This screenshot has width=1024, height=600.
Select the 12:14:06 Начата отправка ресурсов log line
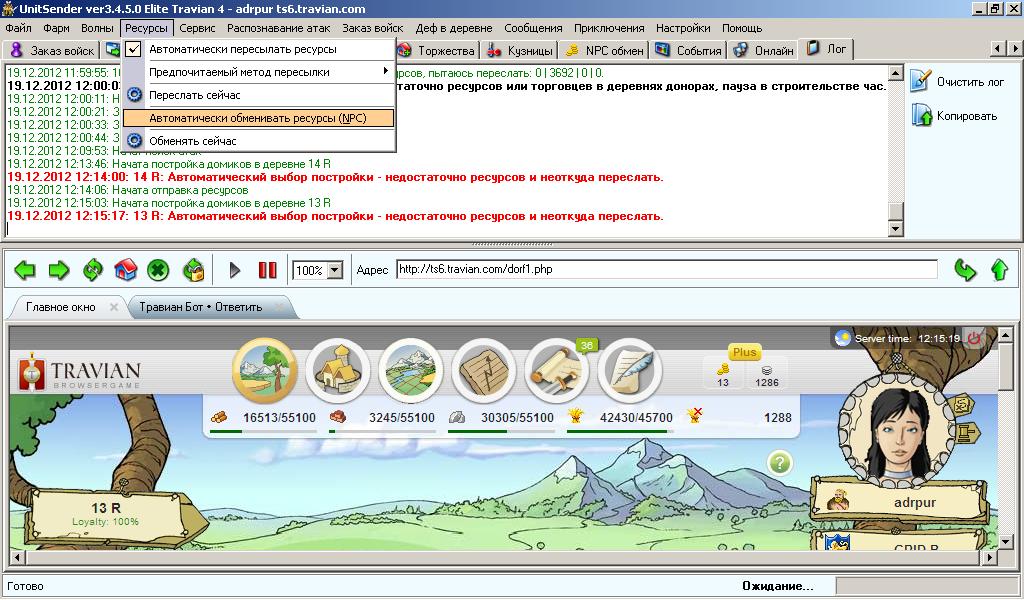pos(127,190)
